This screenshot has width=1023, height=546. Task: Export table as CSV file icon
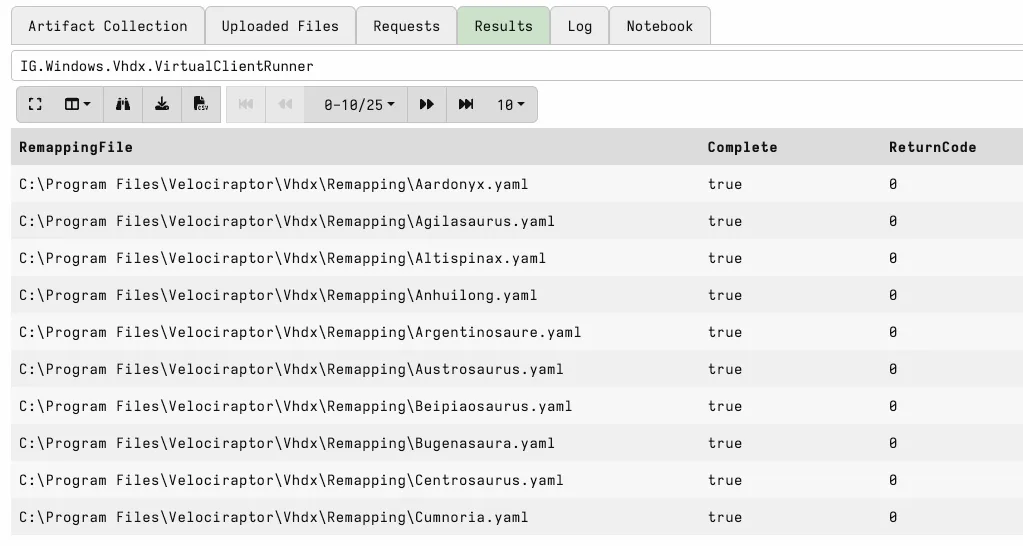pyautogui.click(x=201, y=105)
